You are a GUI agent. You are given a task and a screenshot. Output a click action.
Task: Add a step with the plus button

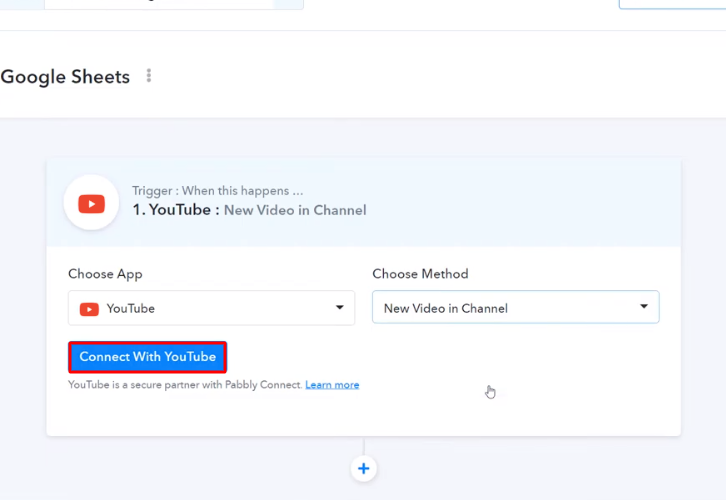point(363,469)
